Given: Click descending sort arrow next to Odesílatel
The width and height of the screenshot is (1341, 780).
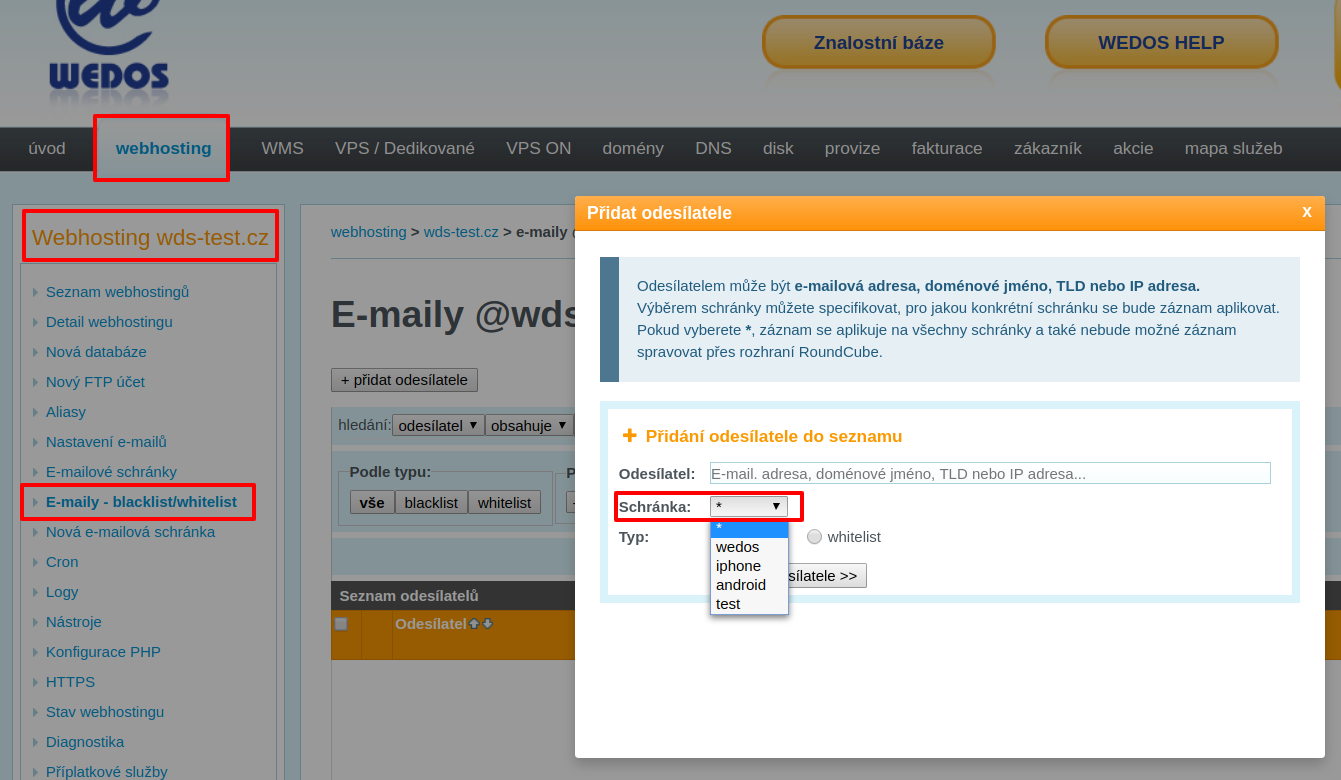Looking at the screenshot, I should (487, 624).
